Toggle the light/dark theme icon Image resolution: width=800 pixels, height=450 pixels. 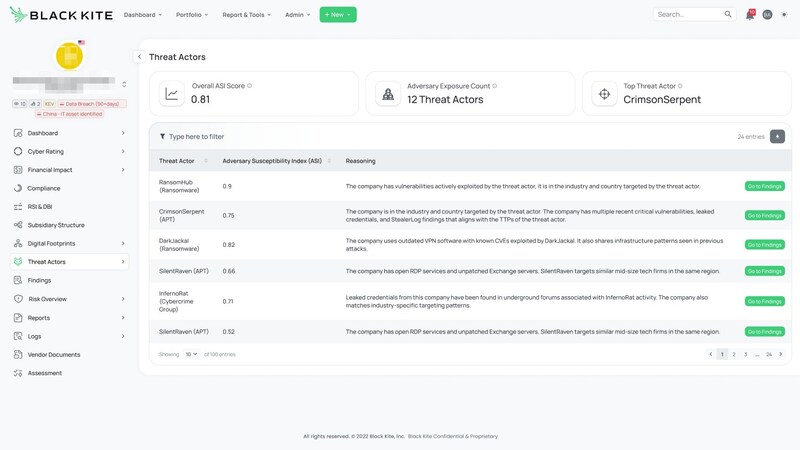pyautogui.click(x=784, y=15)
